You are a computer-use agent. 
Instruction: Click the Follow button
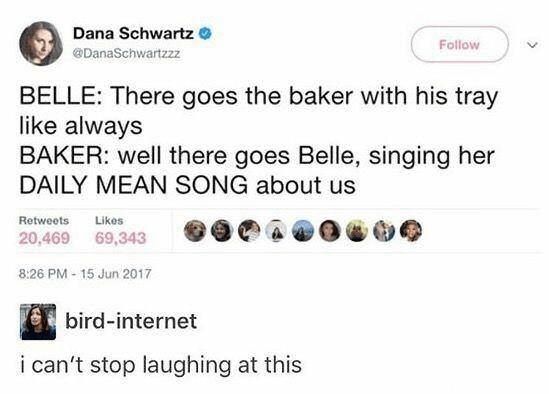(459, 44)
